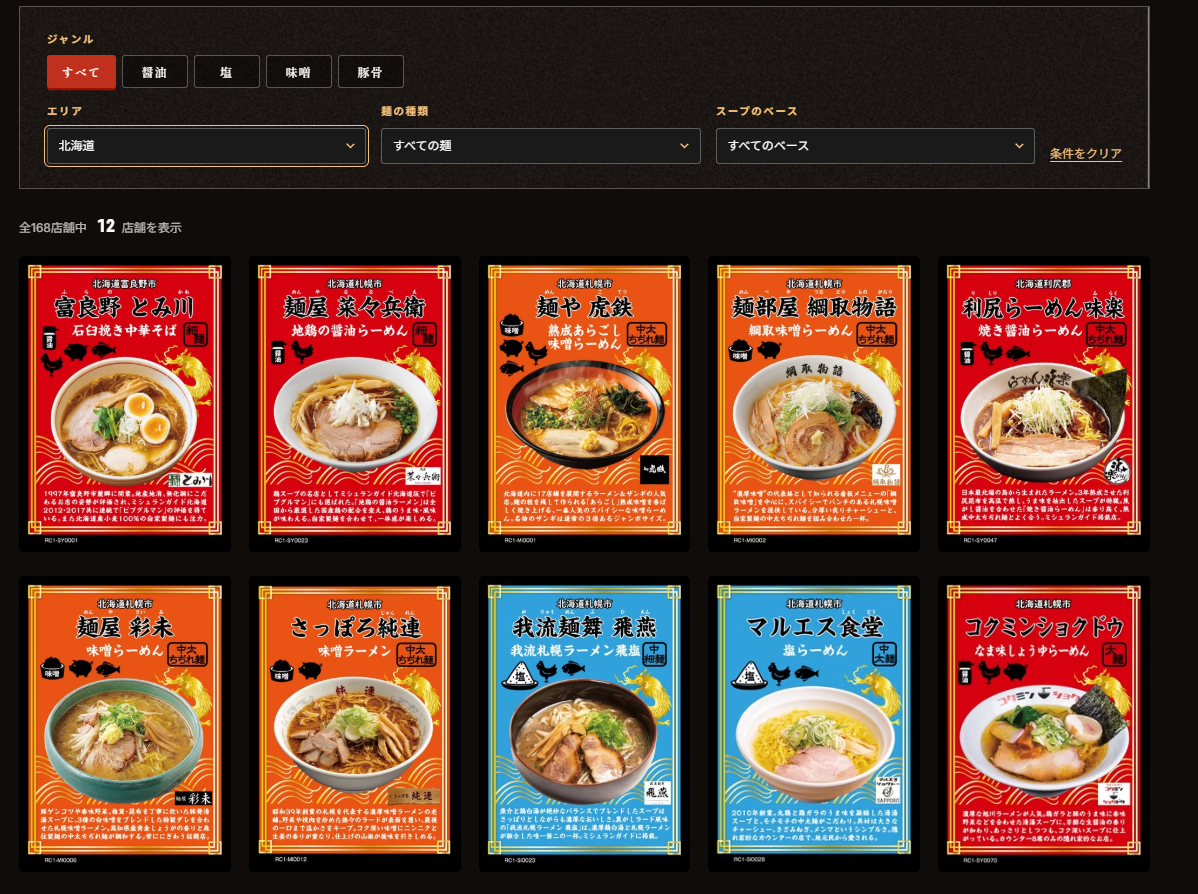Click the スープのベース dropdown chevron arrow
The height and width of the screenshot is (894, 1198).
[x=1018, y=146]
